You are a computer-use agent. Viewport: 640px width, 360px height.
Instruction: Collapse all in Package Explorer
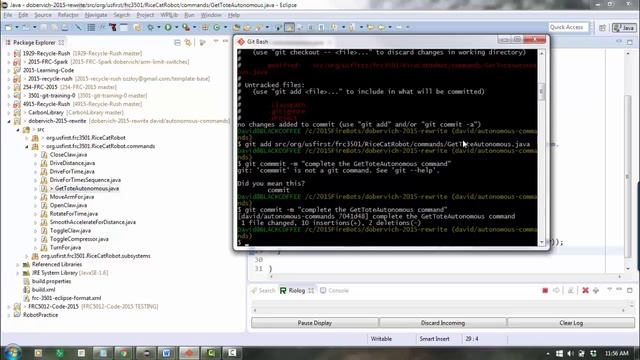tap(177, 42)
